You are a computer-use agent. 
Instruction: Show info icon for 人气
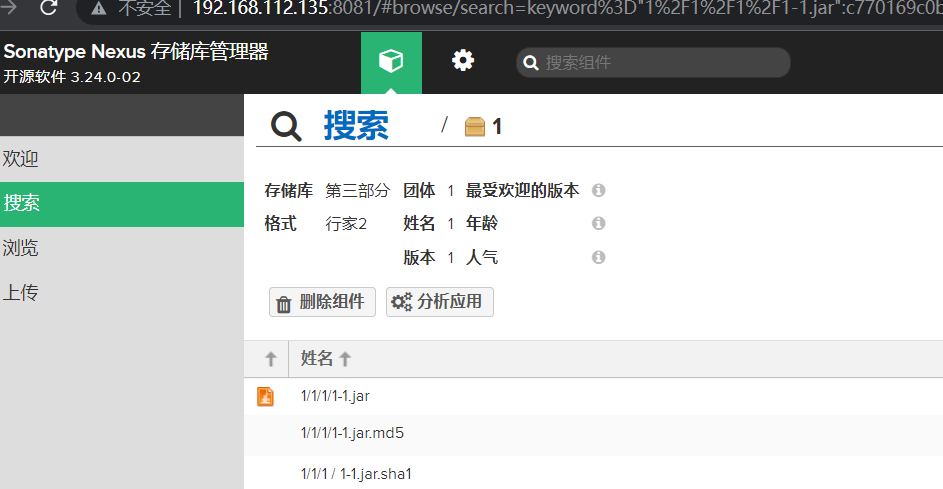pyautogui.click(x=598, y=257)
